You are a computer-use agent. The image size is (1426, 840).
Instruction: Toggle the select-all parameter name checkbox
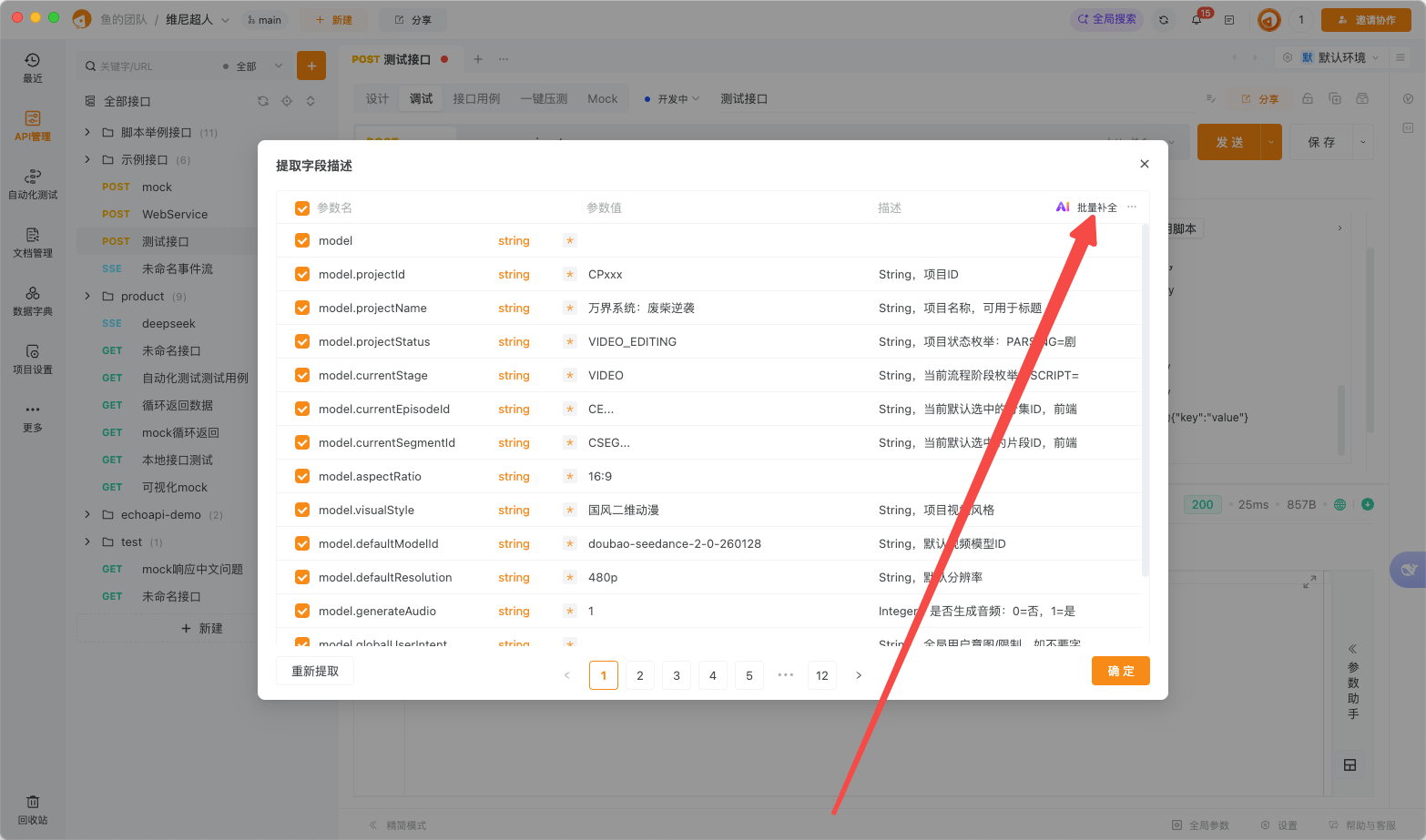click(302, 208)
